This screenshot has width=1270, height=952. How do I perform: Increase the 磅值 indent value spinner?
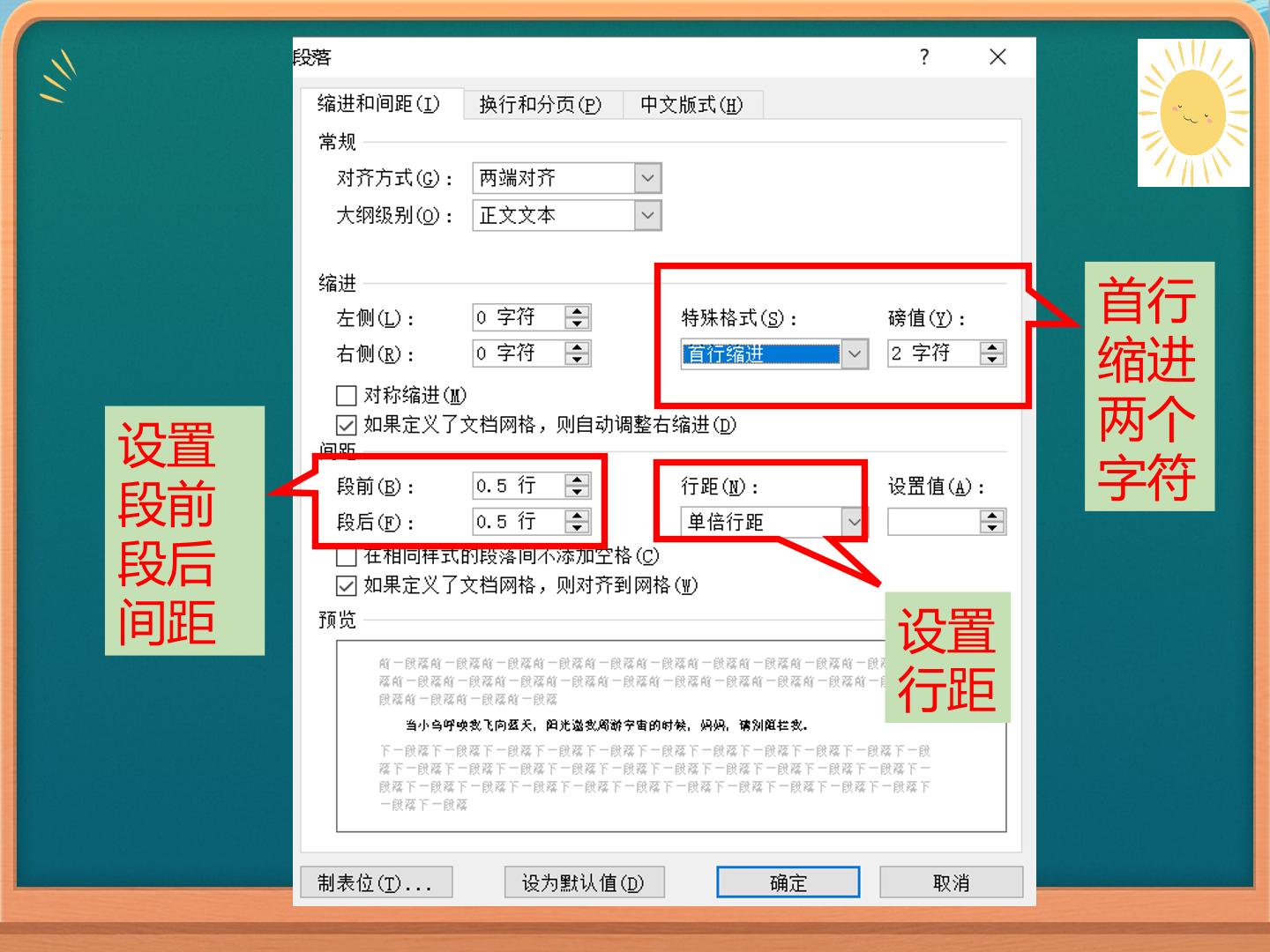pos(992,347)
